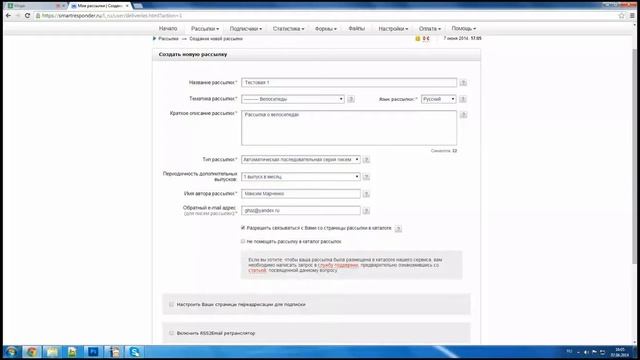Close the 'Мои рассылки' tab

[127, 6]
